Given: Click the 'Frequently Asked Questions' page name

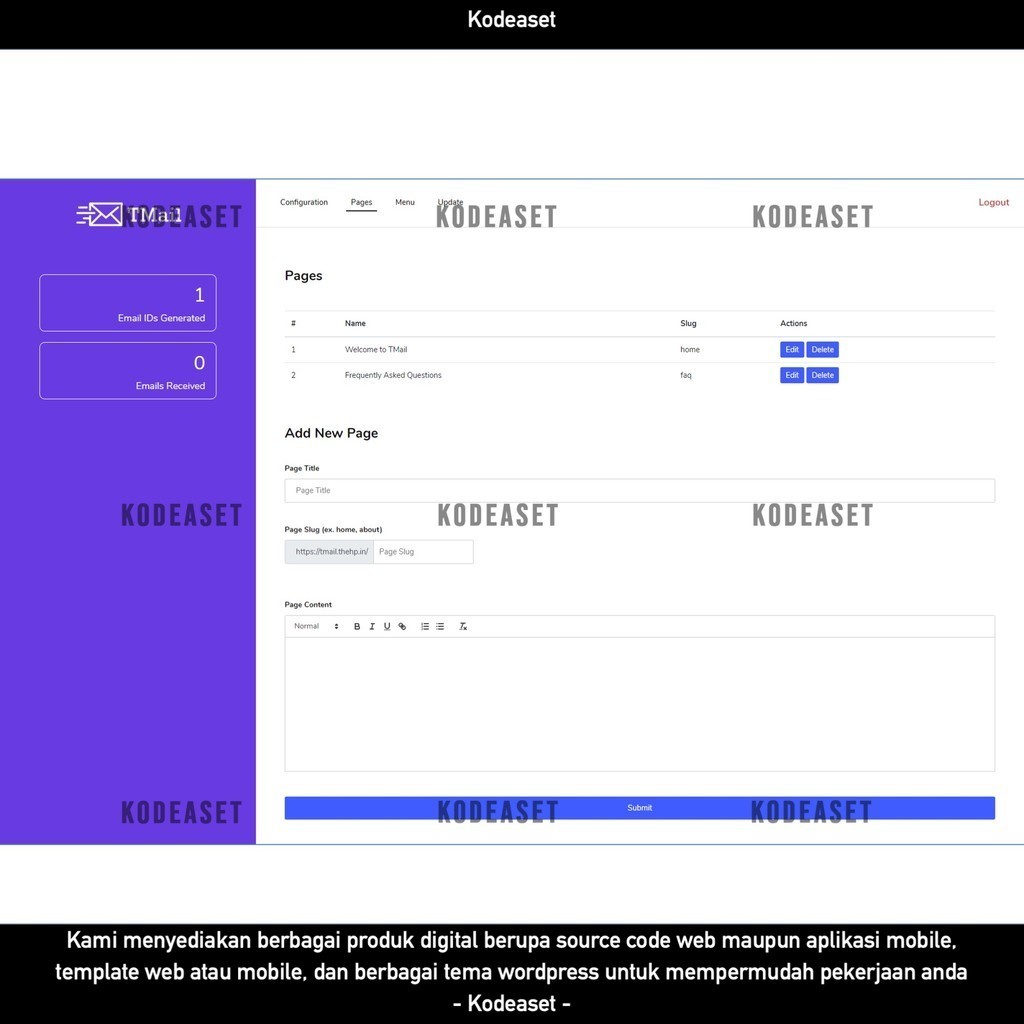Looking at the screenshot, I should (x=393, y=375).
